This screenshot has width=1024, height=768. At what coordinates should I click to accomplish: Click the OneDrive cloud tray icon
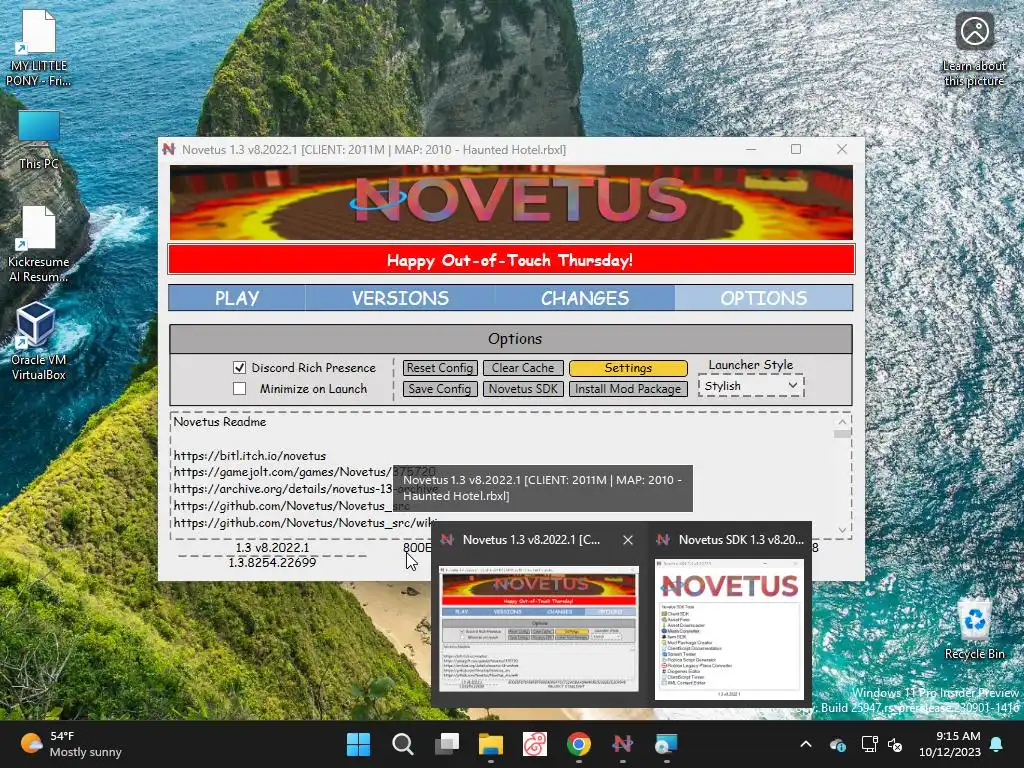pos(837,744)
